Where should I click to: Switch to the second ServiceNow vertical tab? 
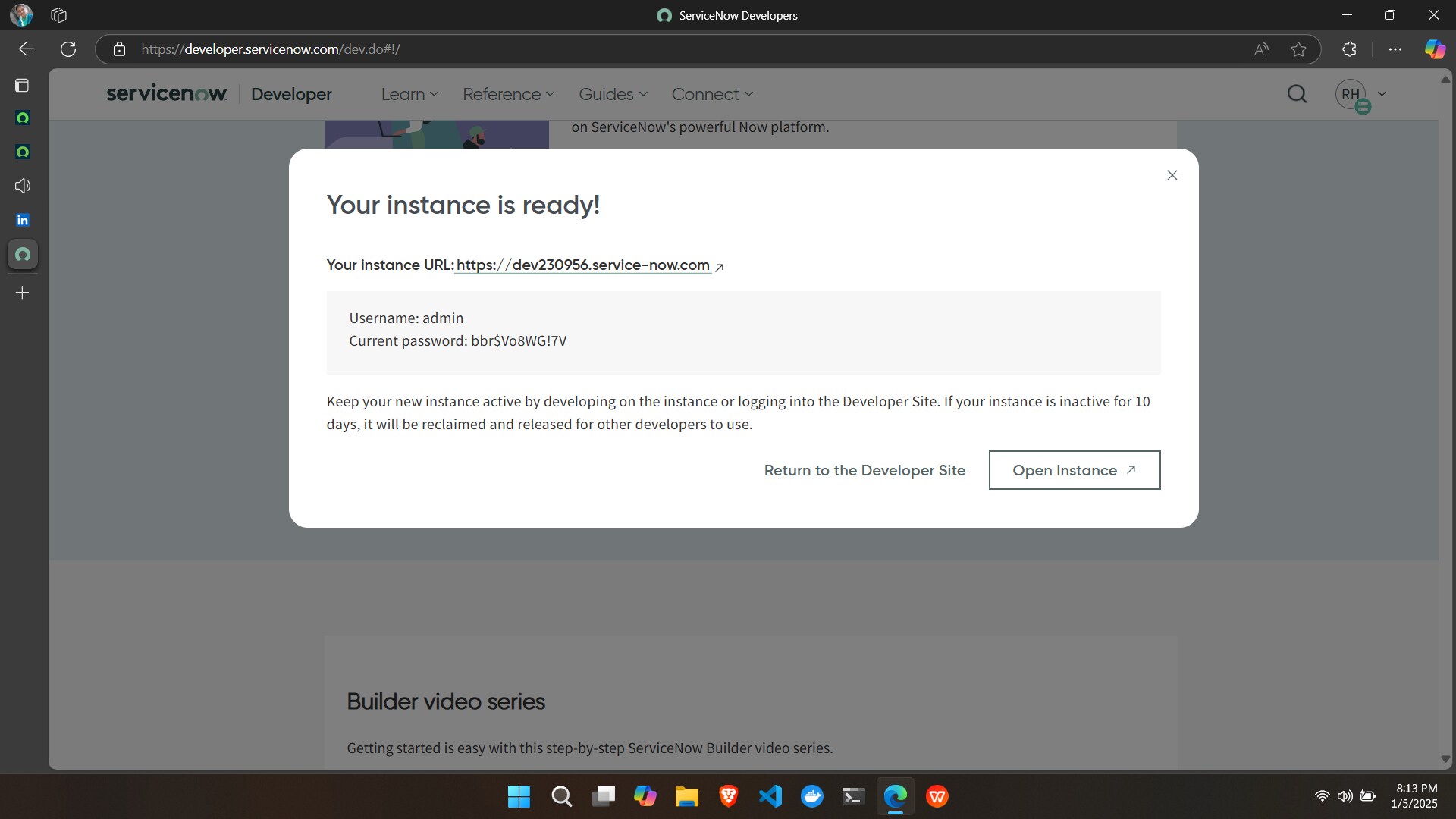(x=23, y=152)
